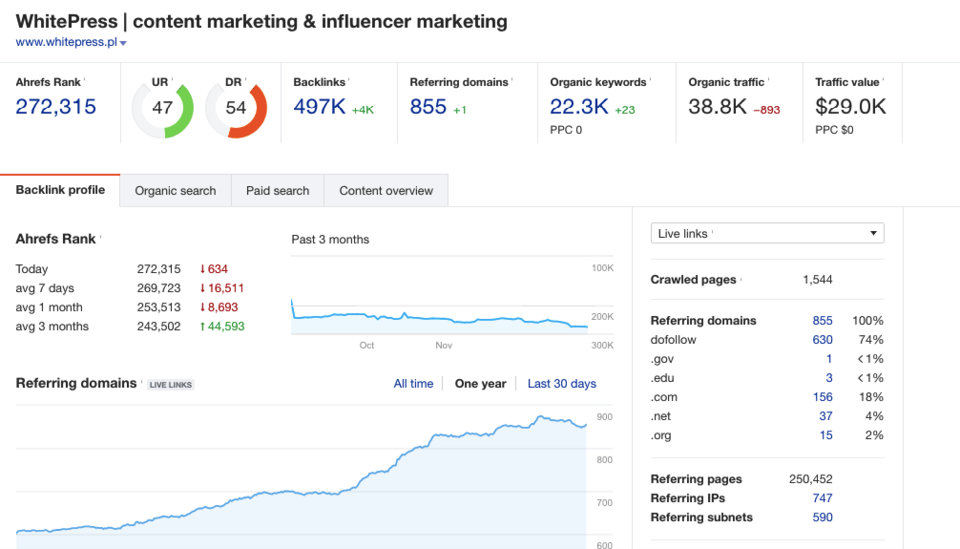The width and height of the screenshot is (960, 549).
Task: Click the info icon beside Ahrefs Rank section heading
Action: (100, 237)
